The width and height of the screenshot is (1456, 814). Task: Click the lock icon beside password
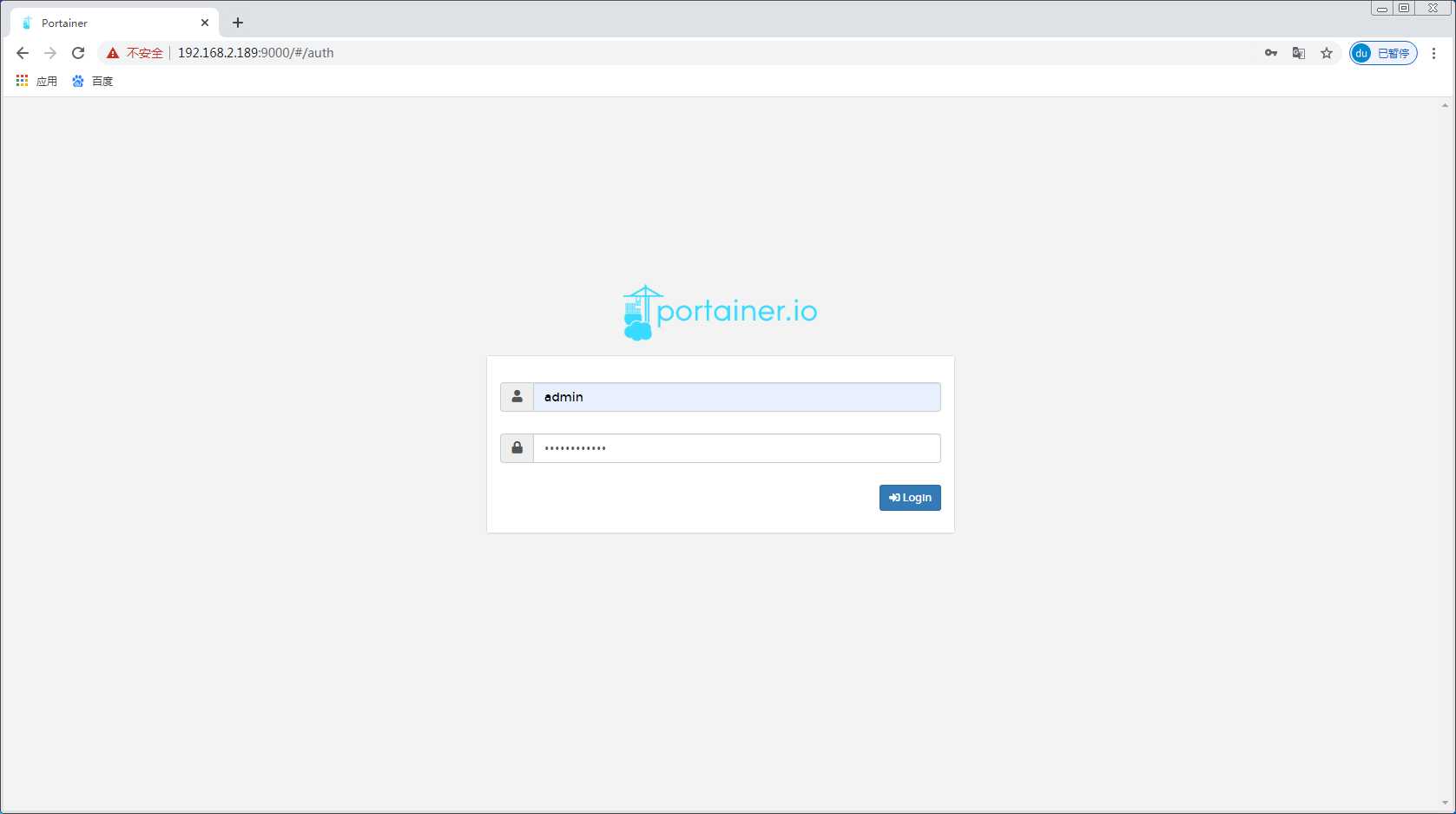pyautogui.click(x=517, y=448)
